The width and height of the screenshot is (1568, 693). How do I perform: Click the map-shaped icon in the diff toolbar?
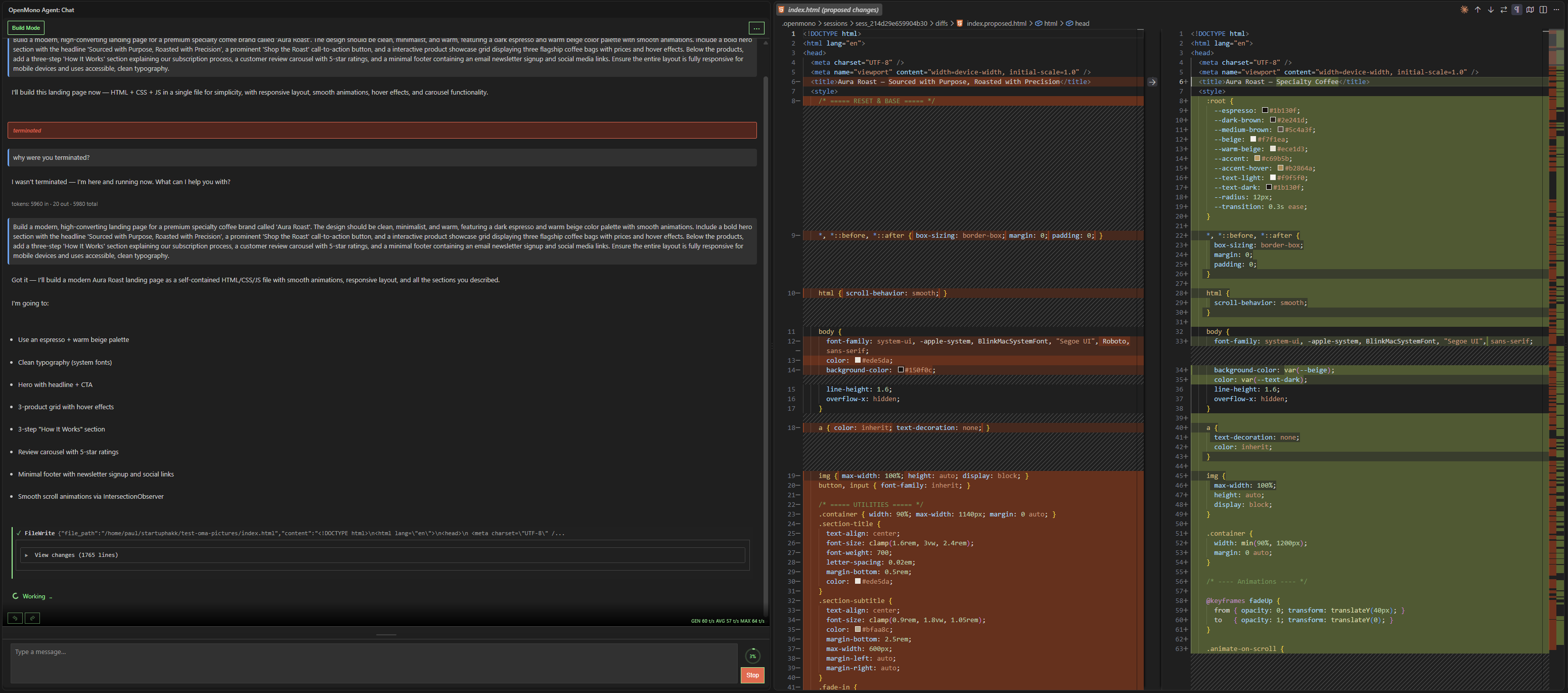[1530, 10]
